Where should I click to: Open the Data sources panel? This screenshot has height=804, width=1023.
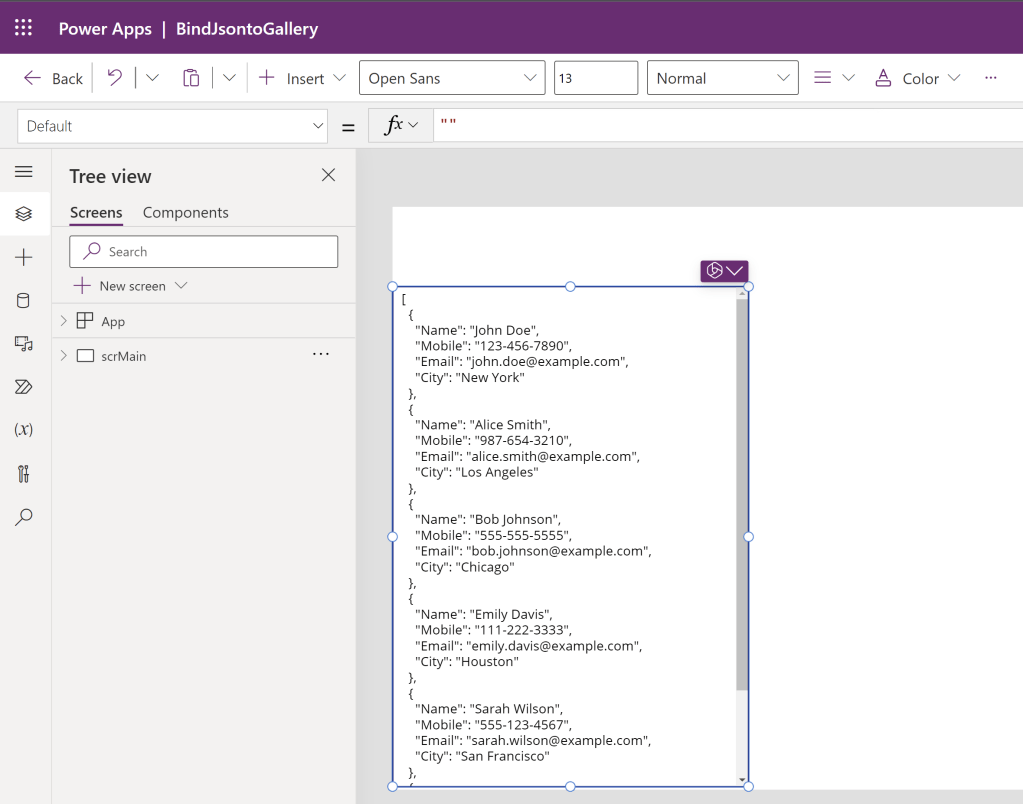(x=24, y=300)
